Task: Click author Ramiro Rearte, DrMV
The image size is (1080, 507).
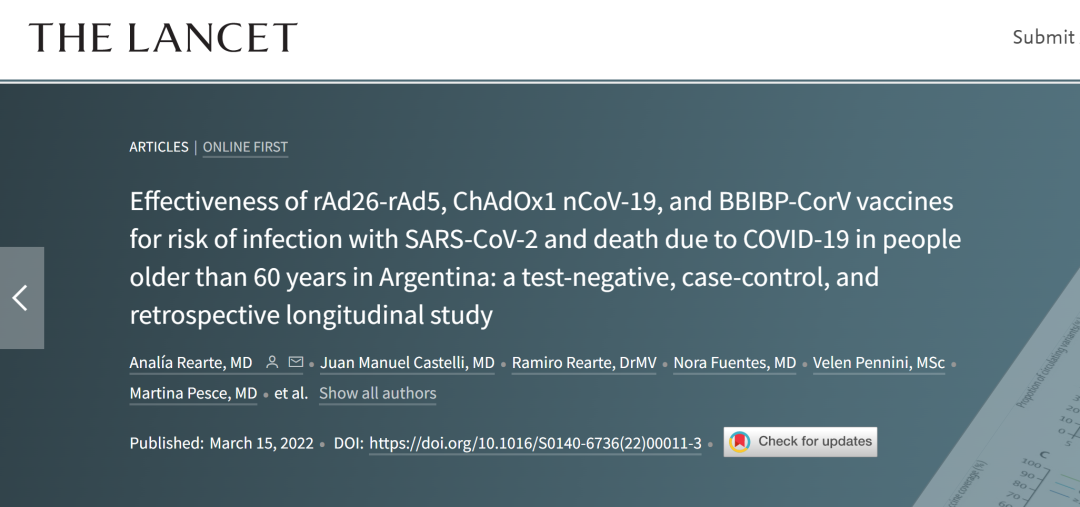Action: tap(584, 363)
